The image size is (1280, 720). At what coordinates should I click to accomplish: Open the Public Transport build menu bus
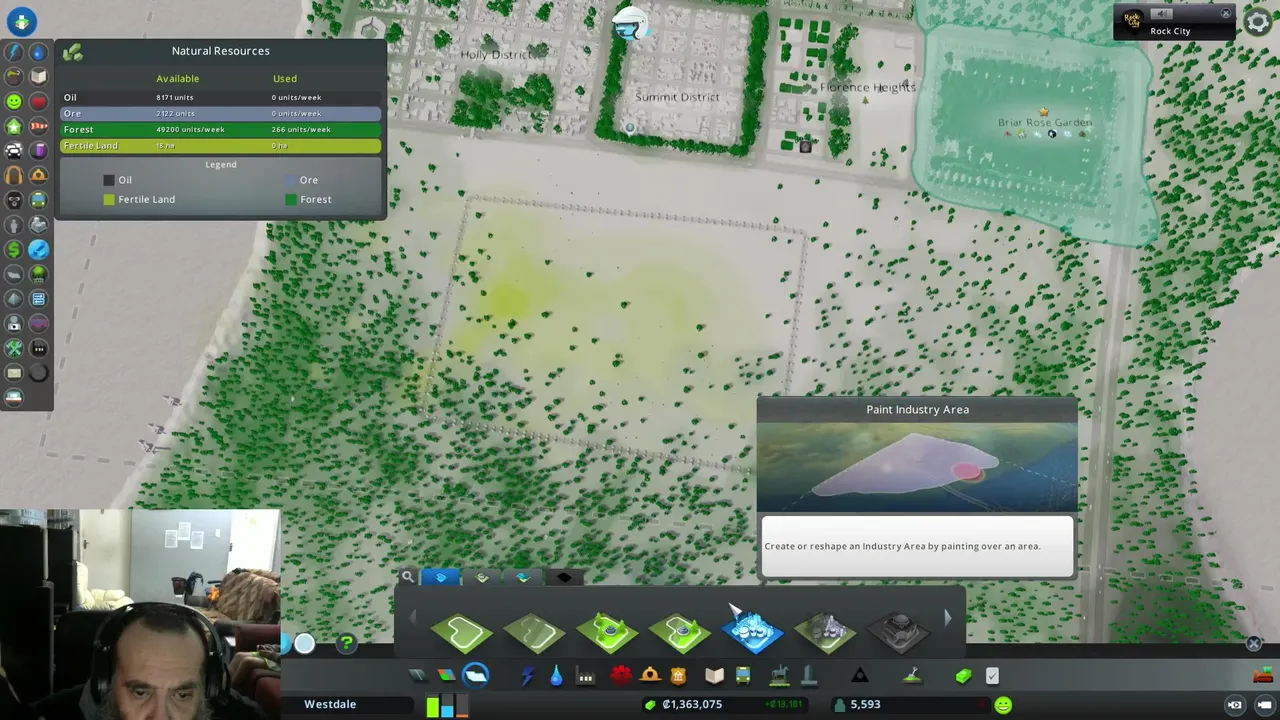[743, 676]
